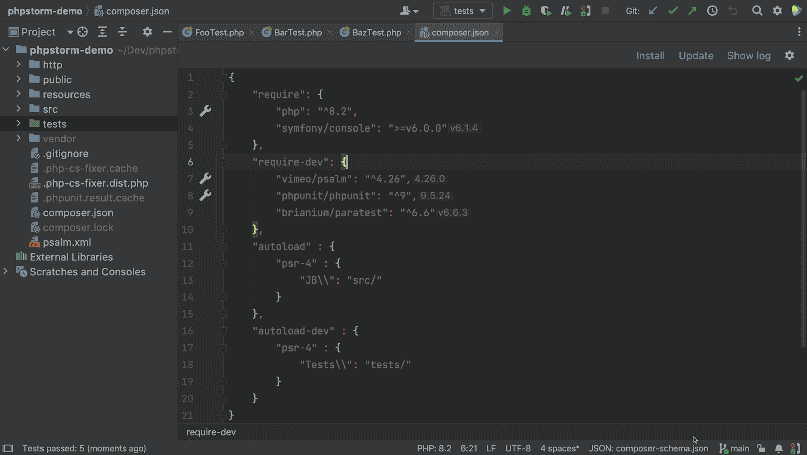Click UTF-8 encoding in status bar

(518, 448)
